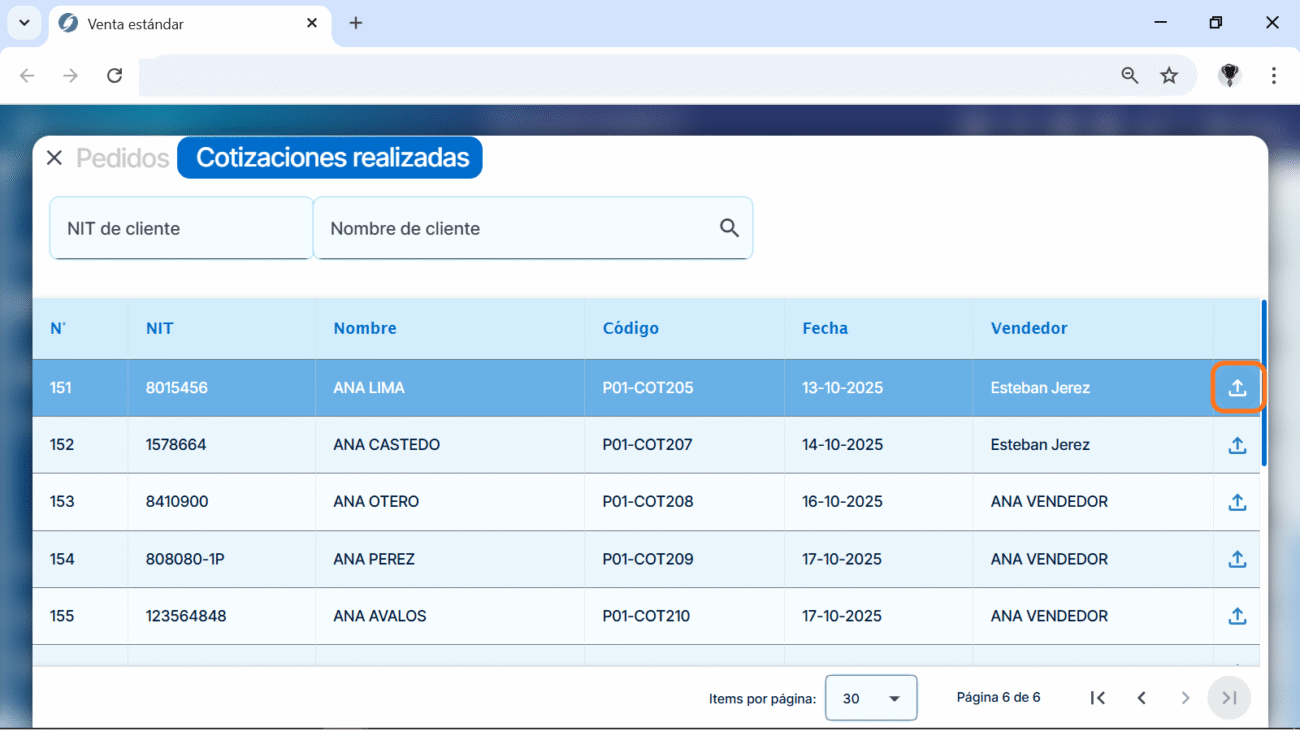Click upload icon for ANA OTERO row
This screenshot has height=731, width=1300.
1237,502
